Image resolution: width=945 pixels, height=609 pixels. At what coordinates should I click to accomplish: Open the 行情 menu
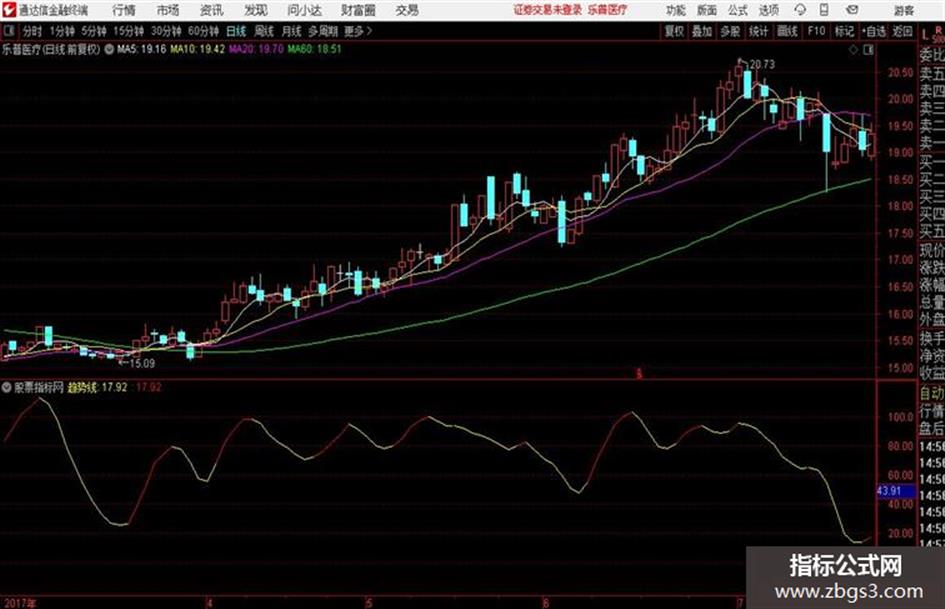pyautogui.click(x=124, y=10)
